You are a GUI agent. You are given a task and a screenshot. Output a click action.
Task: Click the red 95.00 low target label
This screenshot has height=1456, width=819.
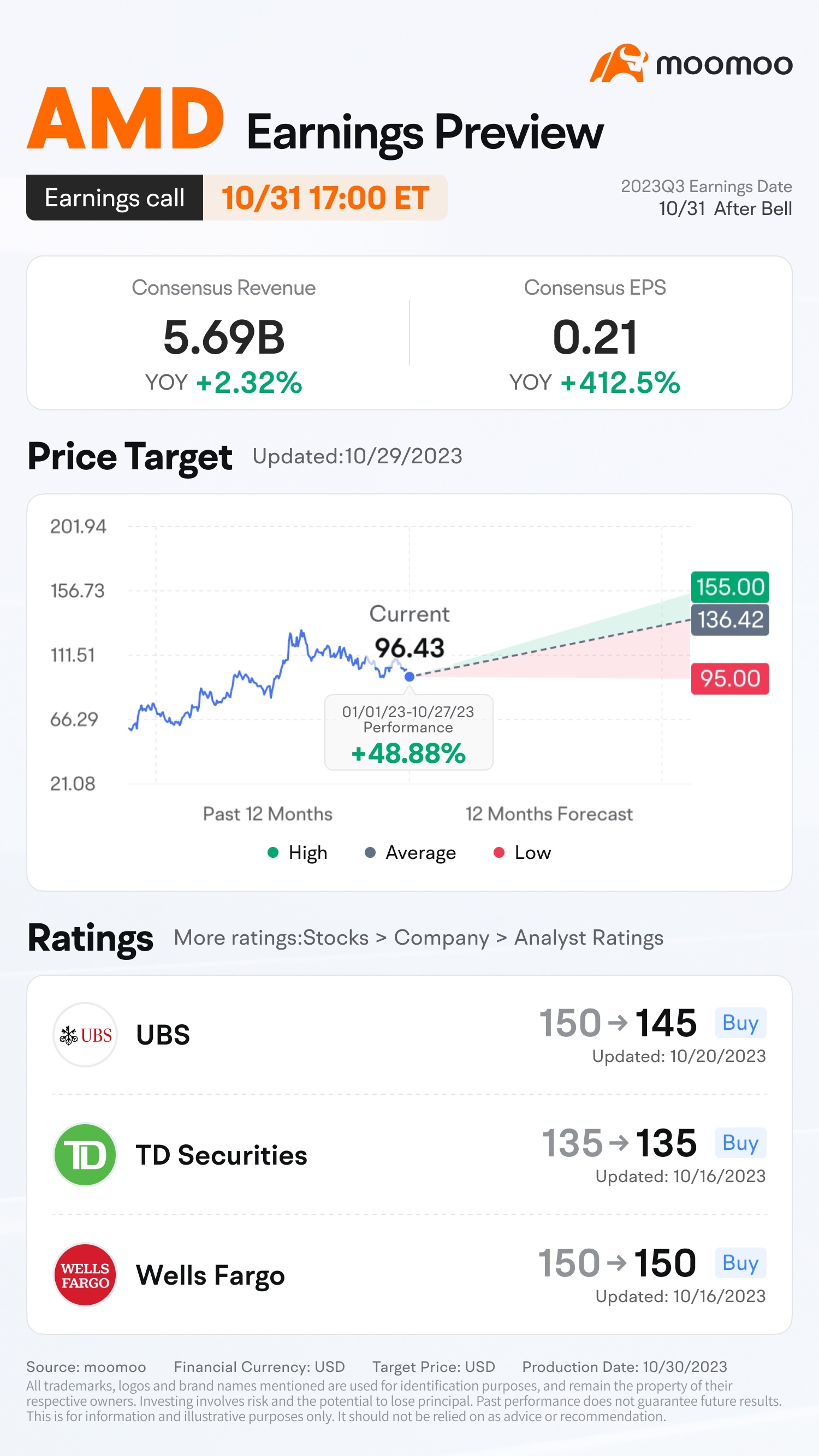click(729, 678)
